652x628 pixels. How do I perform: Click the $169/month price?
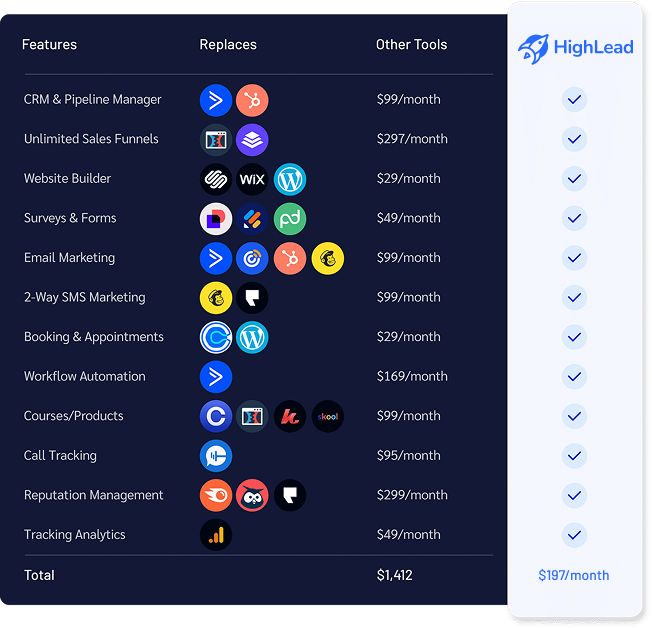tap(412, 376)
